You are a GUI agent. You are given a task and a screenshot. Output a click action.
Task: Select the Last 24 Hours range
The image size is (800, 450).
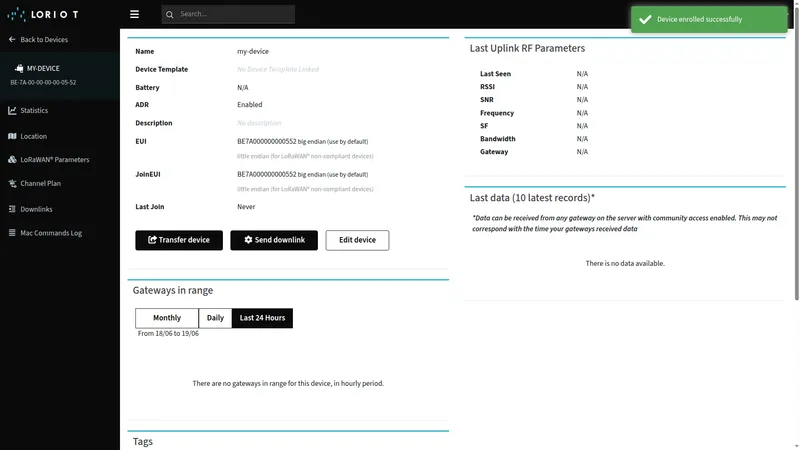click(262, 318)
